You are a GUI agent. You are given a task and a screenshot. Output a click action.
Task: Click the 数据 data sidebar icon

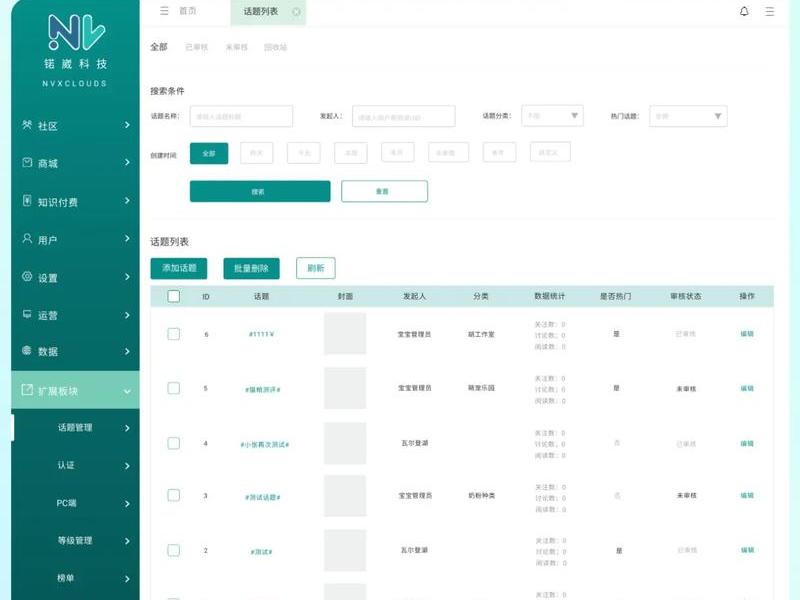coord(27,351)
